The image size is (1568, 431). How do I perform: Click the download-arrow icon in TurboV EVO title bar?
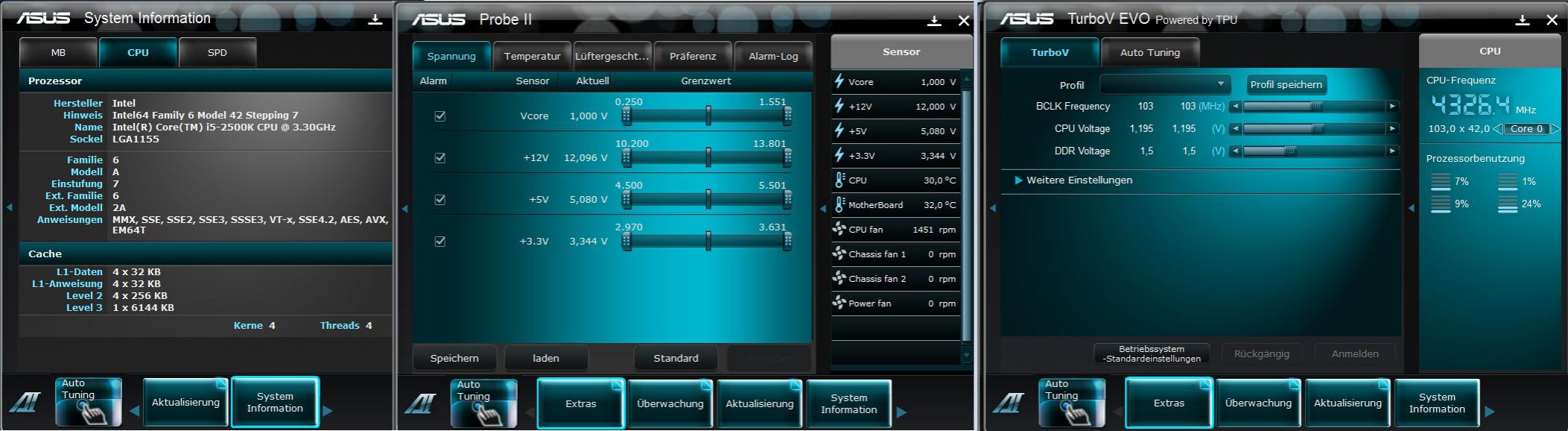point(1523,20)
